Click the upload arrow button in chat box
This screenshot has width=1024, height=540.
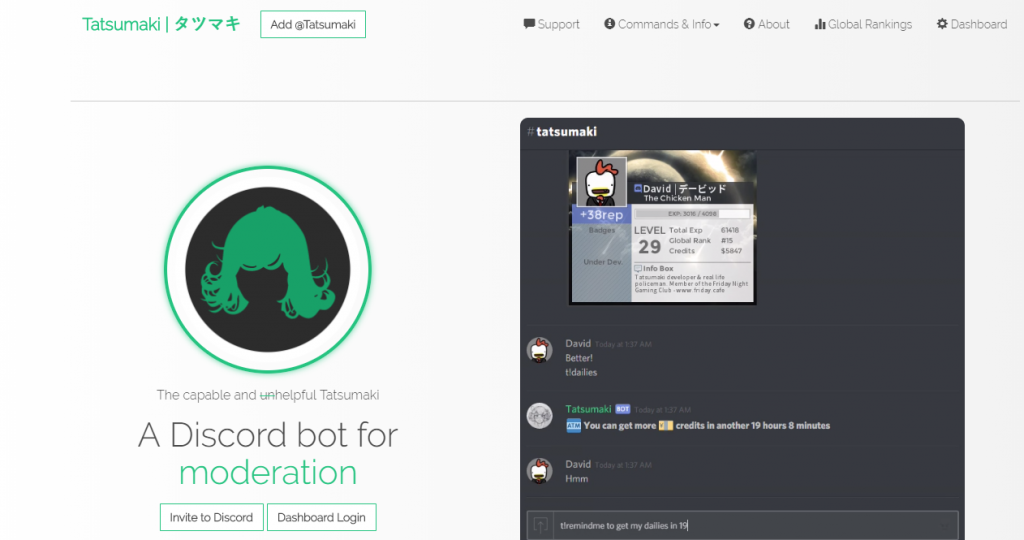(x=541, y=525)
